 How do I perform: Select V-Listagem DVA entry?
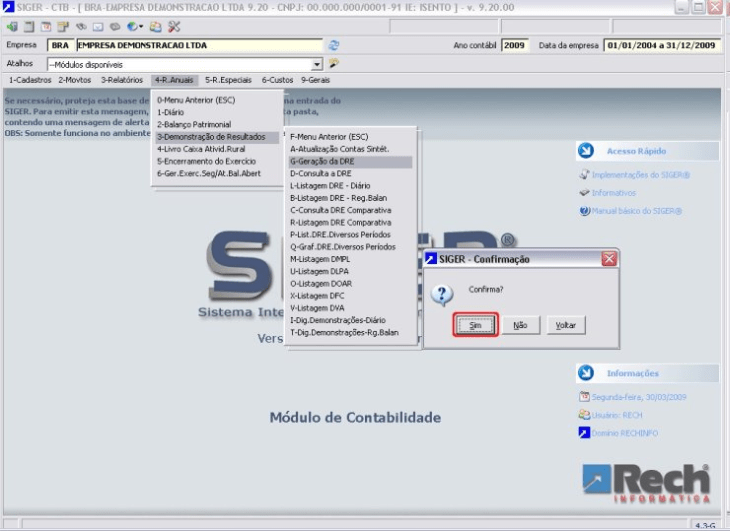click(x=350, y=308)
